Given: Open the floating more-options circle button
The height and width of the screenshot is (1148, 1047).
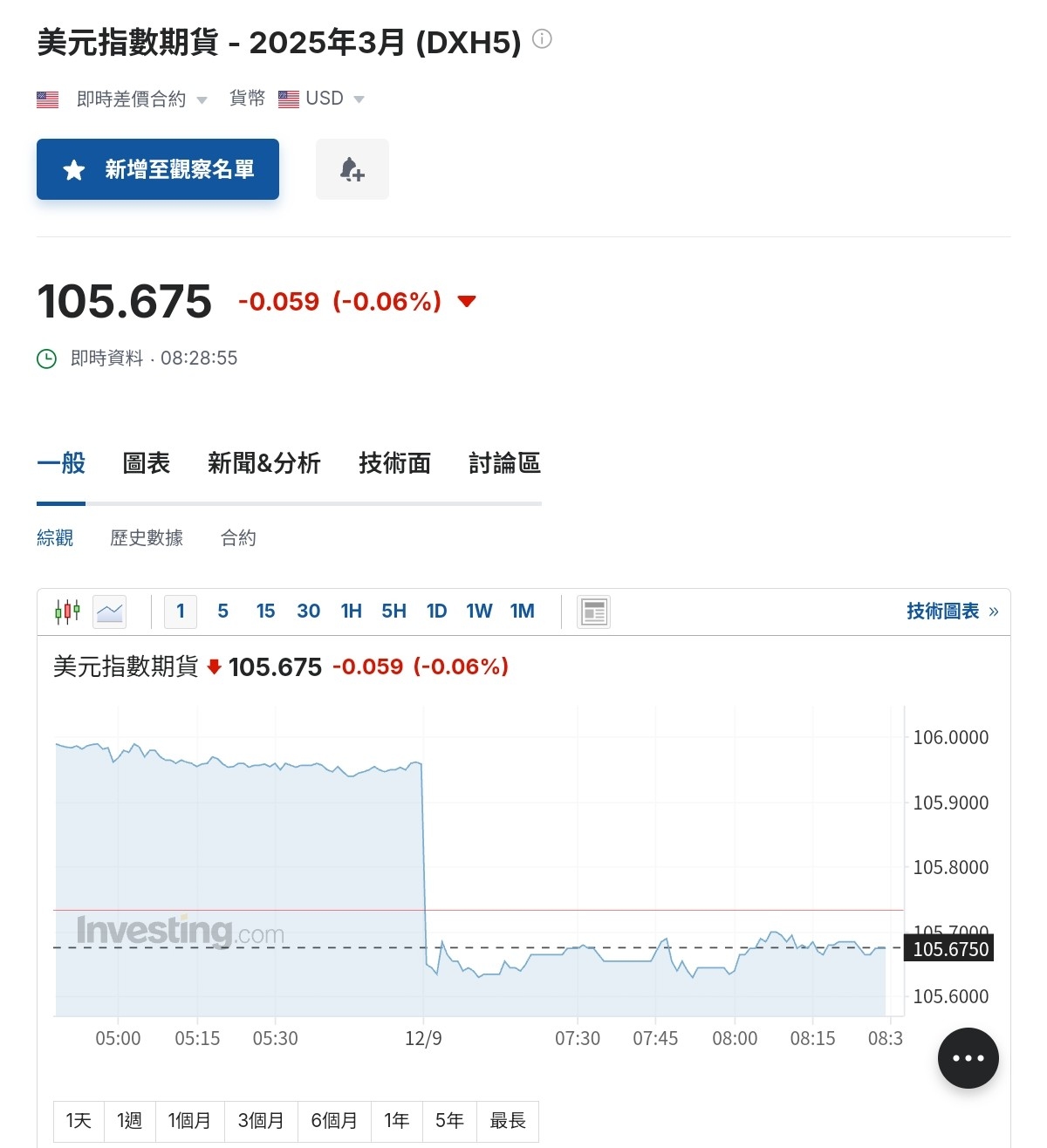Looking at the screenshot, I should coord(968,1057).
